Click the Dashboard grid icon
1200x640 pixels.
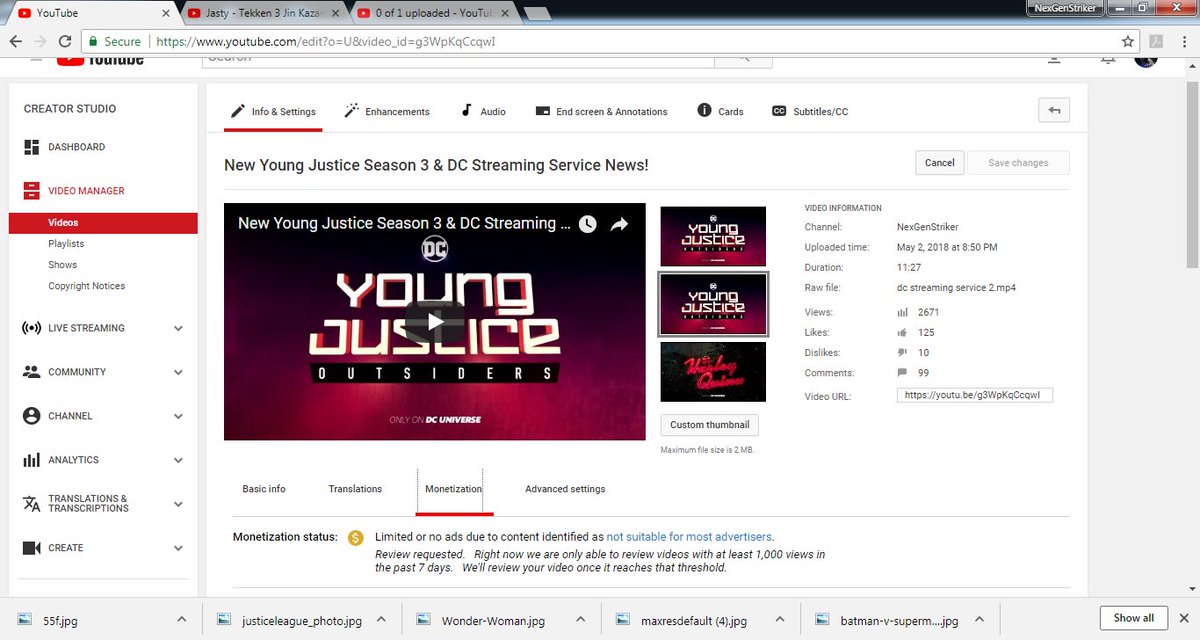[x=31, y=147]
